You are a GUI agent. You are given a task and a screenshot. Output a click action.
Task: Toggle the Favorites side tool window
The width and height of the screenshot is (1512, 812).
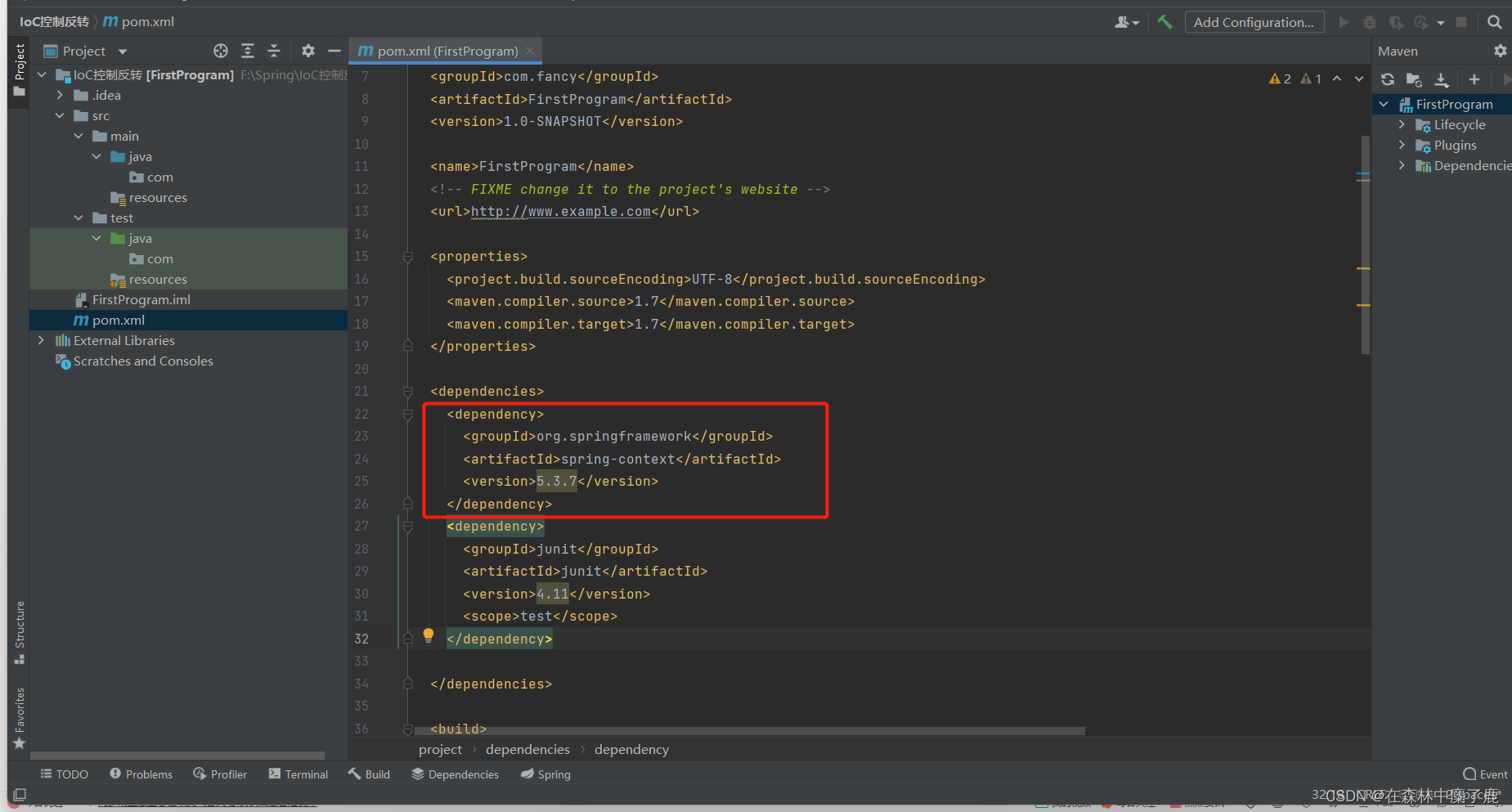coord(20,719)
